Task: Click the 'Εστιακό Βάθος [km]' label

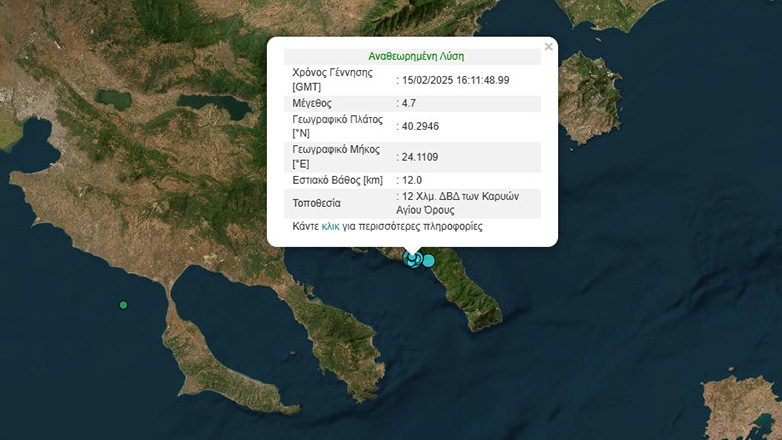Action: click(337, 180)
